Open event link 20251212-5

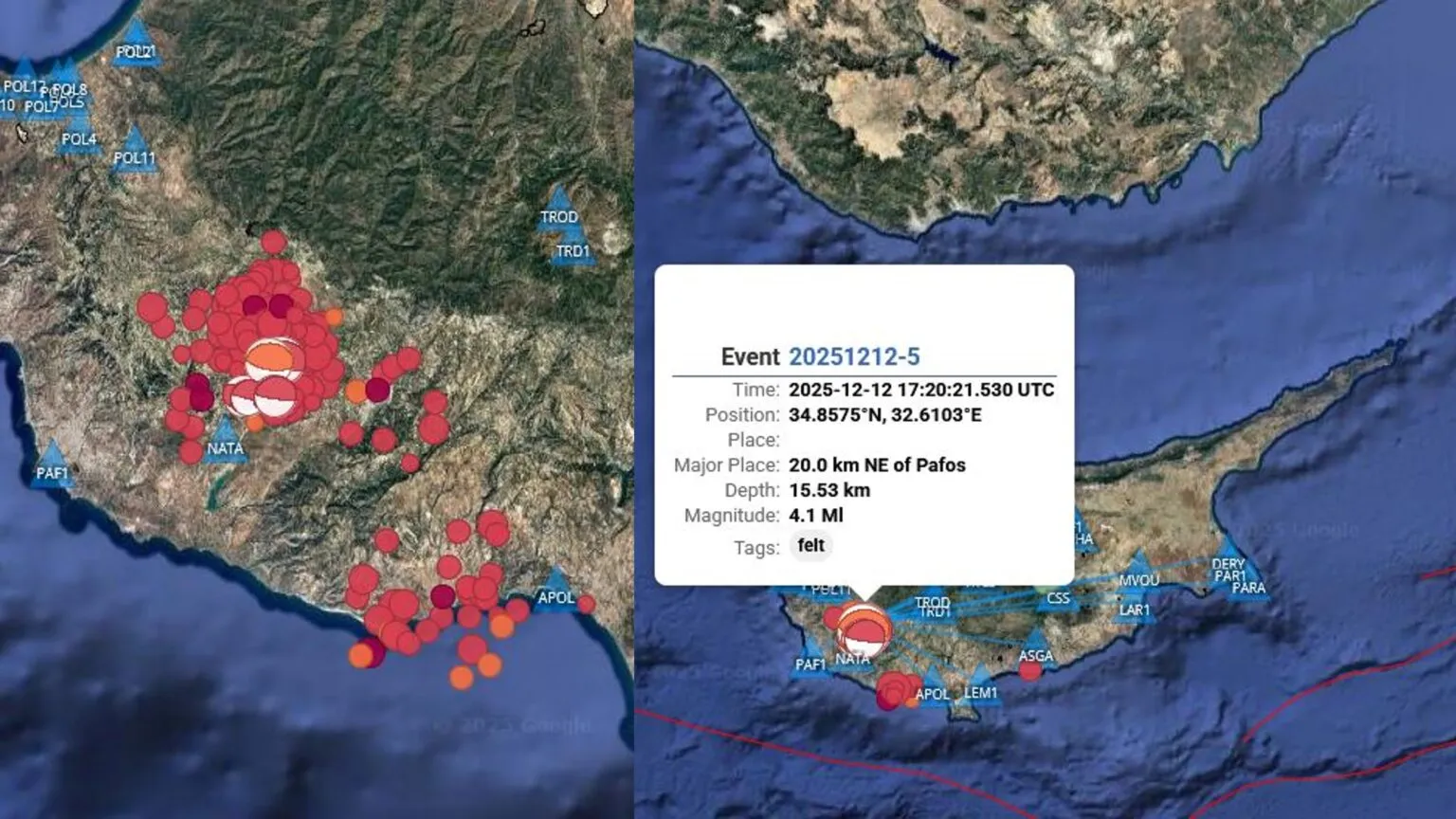click(x=854, y=356)
